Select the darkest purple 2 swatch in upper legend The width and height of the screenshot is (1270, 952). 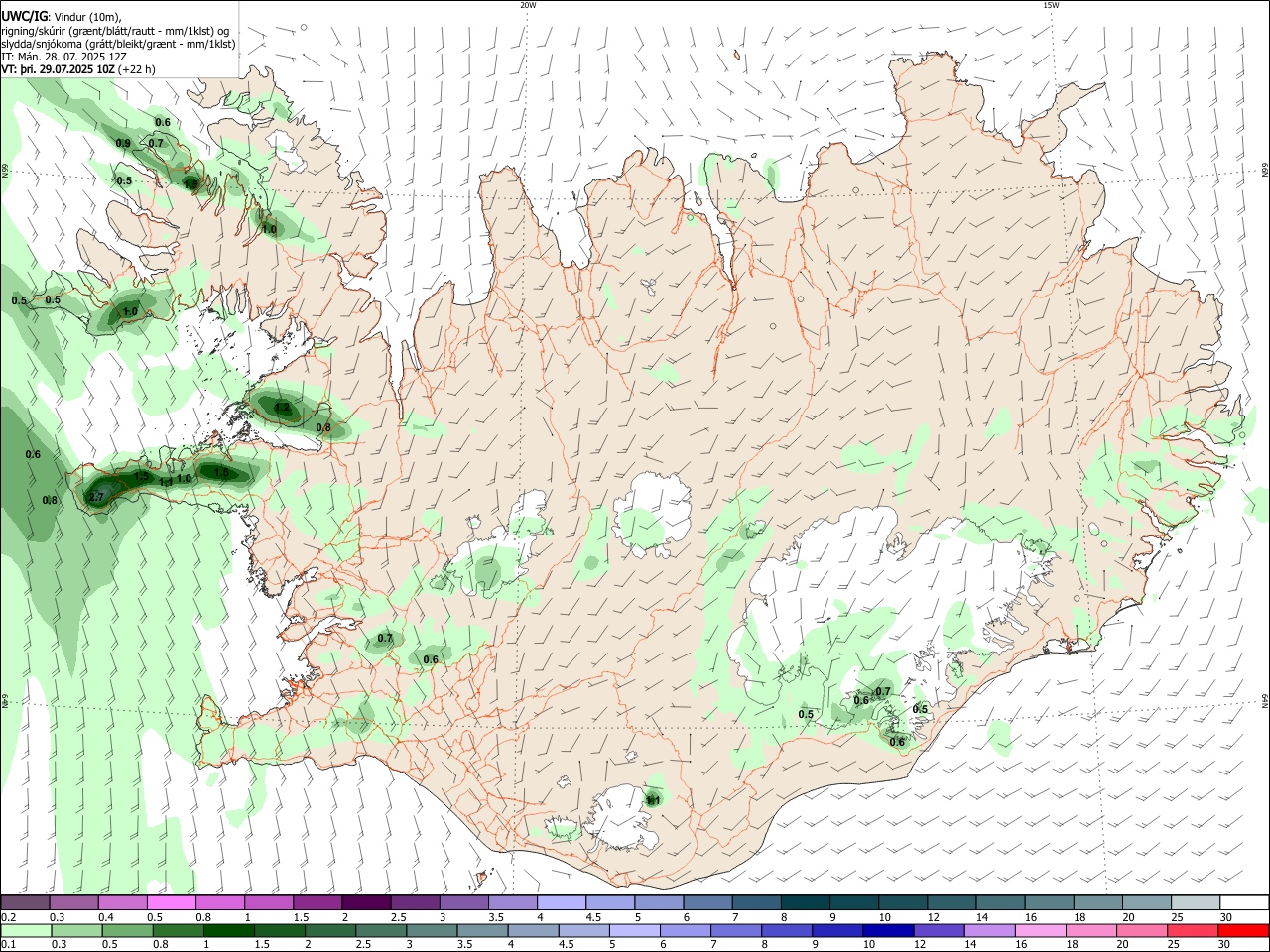tap(366, 903)
